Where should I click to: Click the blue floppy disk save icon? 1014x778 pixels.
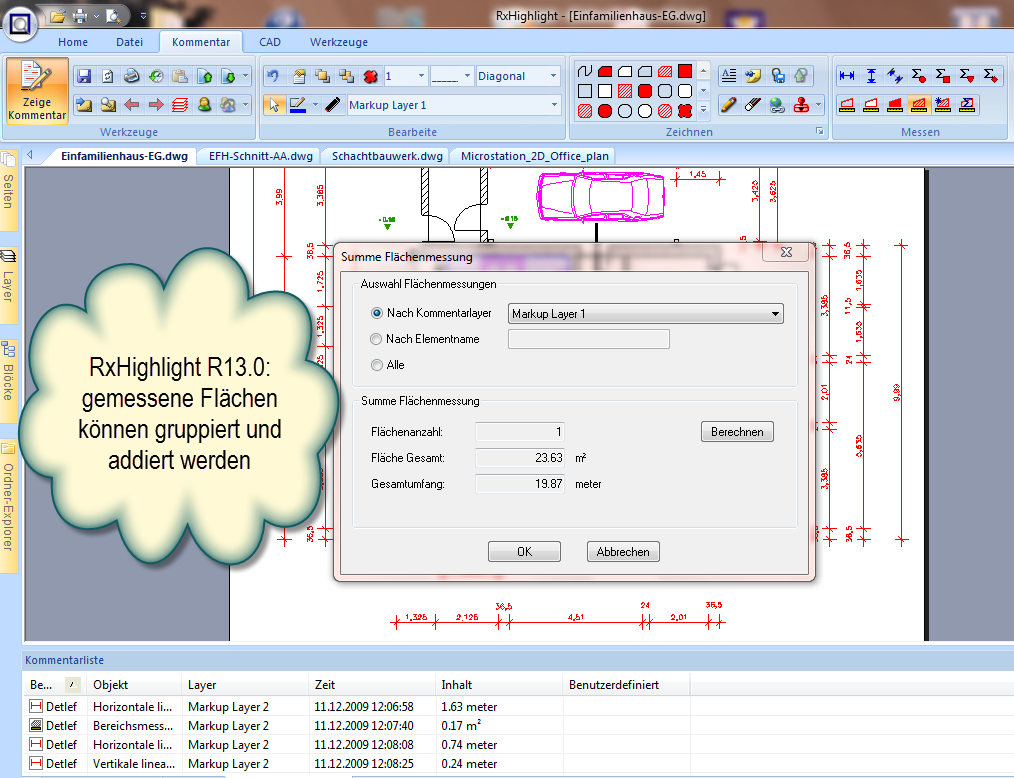point(84,76)
